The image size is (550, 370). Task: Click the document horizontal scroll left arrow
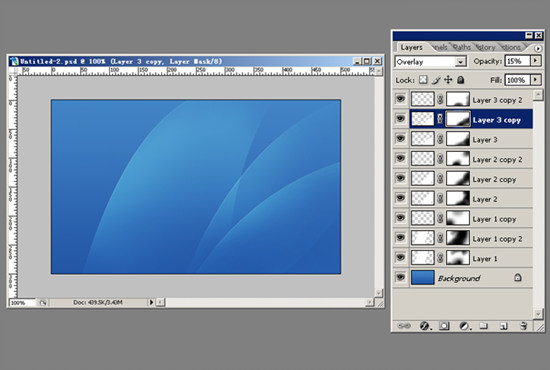[x=160, y=302]
